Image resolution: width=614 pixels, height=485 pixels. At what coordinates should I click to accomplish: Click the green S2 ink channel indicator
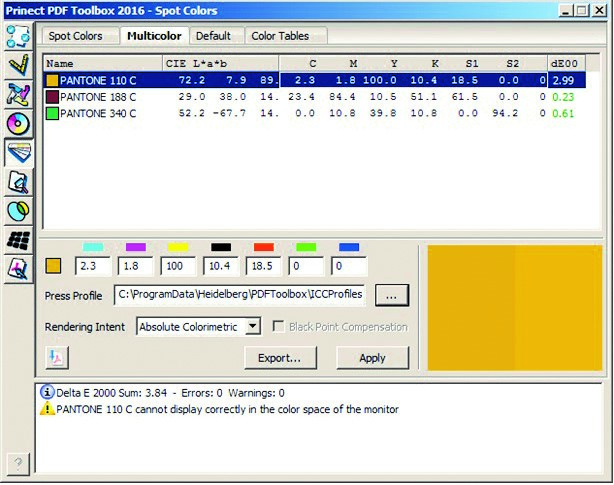[306, 247]
